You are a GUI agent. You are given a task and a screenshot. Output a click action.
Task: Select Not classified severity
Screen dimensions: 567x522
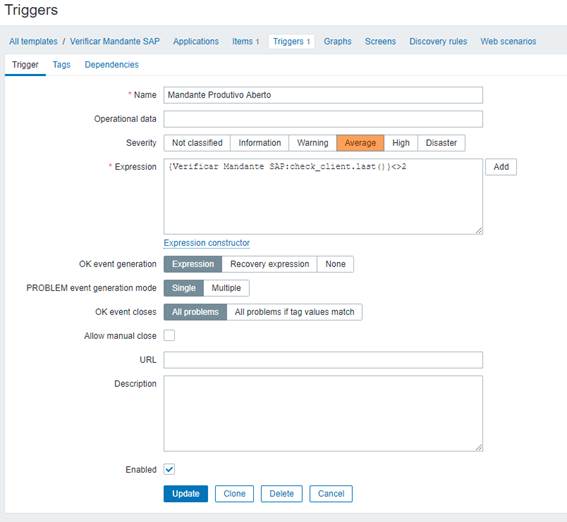(x=197, y=143)
